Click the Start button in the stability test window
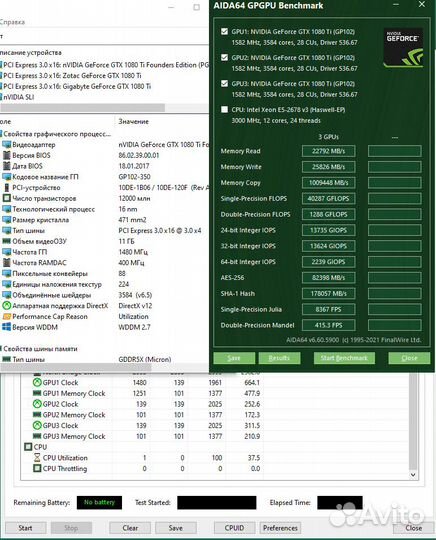Screen dimensions: 436x540 point(25,528)
